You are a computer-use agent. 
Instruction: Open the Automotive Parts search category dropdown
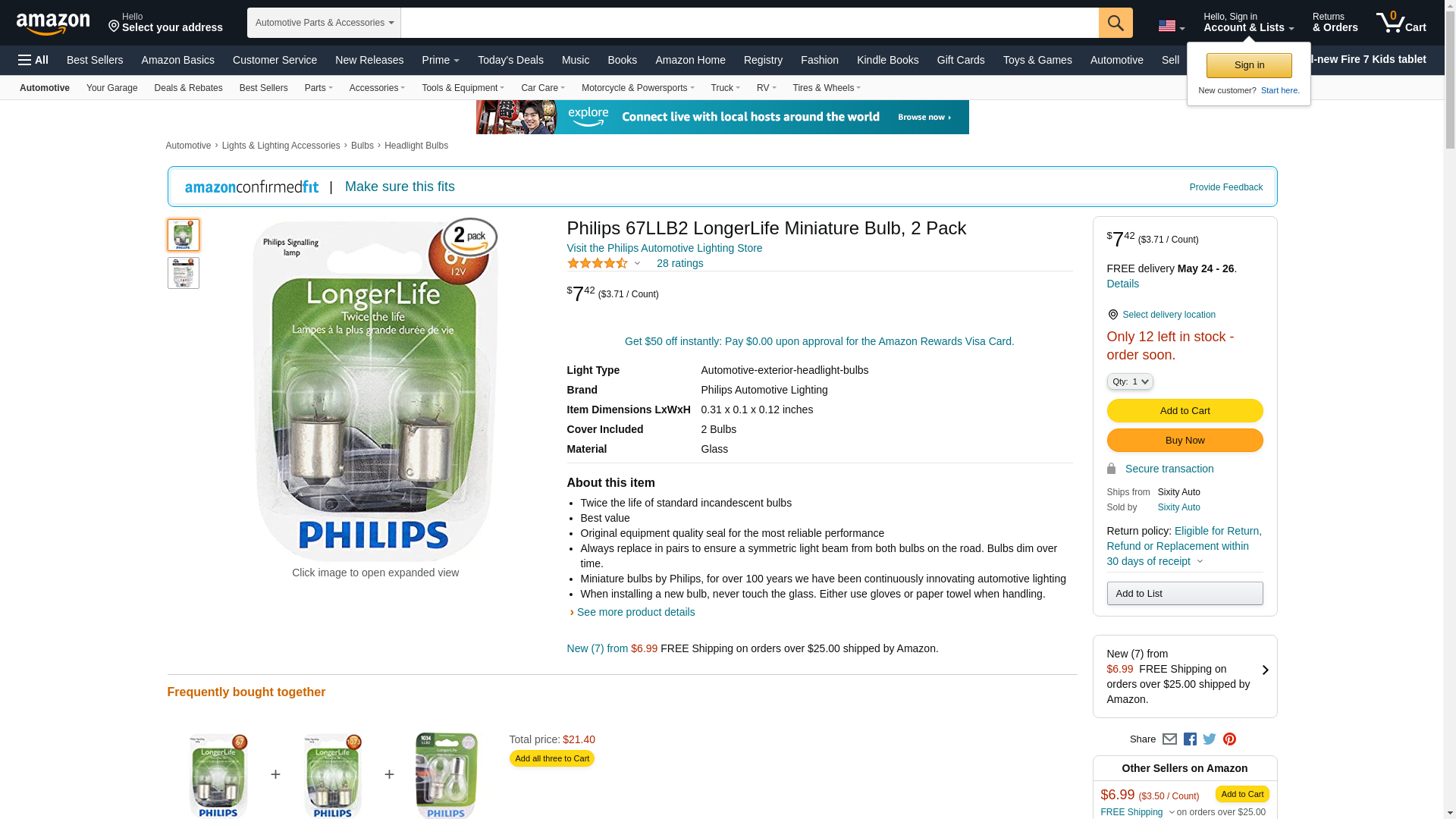324,23
